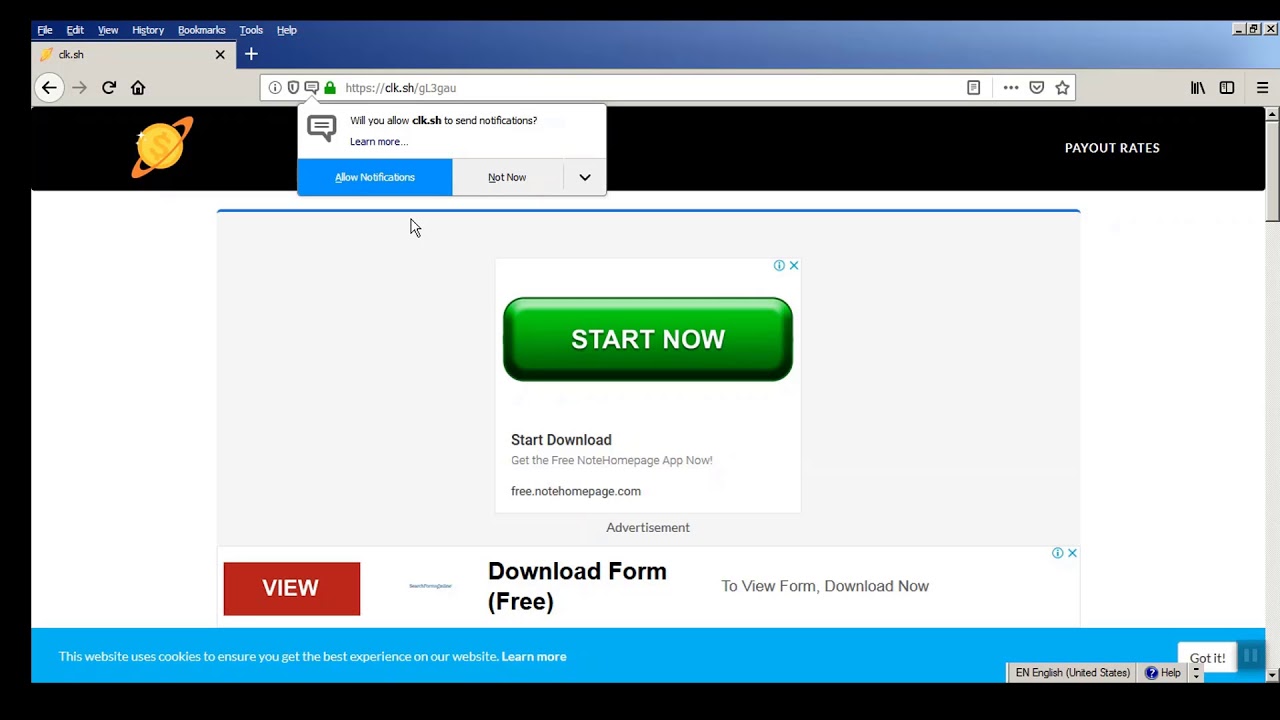Close the clk.sh tab
Image resolution: width=1280 pixels, height=720 pixels.
(x=220, y=55)
